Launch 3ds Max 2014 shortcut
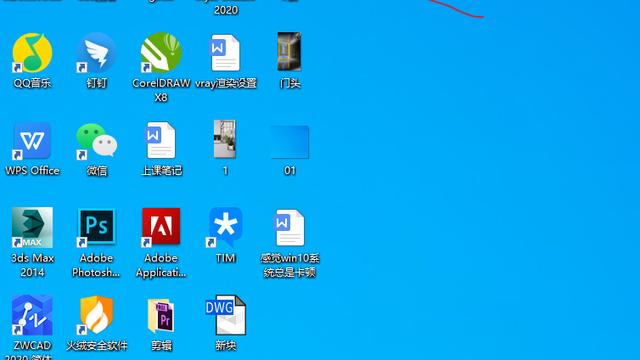This screenshot has height=360, width=640. point(32,227)
